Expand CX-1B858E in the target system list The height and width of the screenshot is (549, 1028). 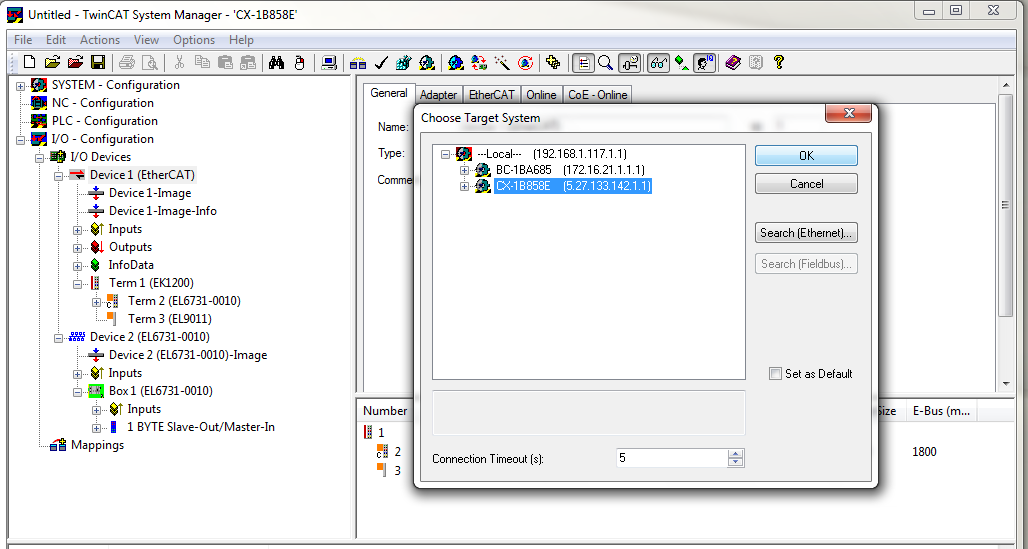pyautogui.click(x=465, y=186)
